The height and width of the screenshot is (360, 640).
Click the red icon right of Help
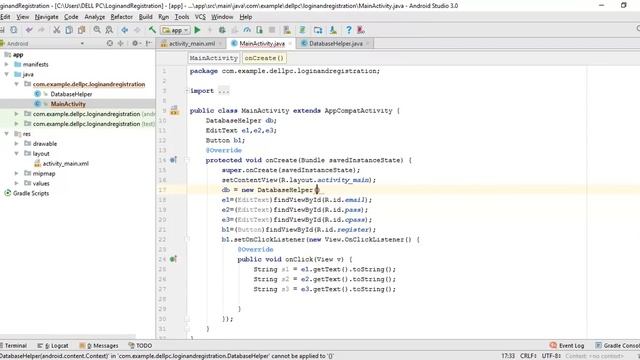pyautogui.click(x=361, y=30)
